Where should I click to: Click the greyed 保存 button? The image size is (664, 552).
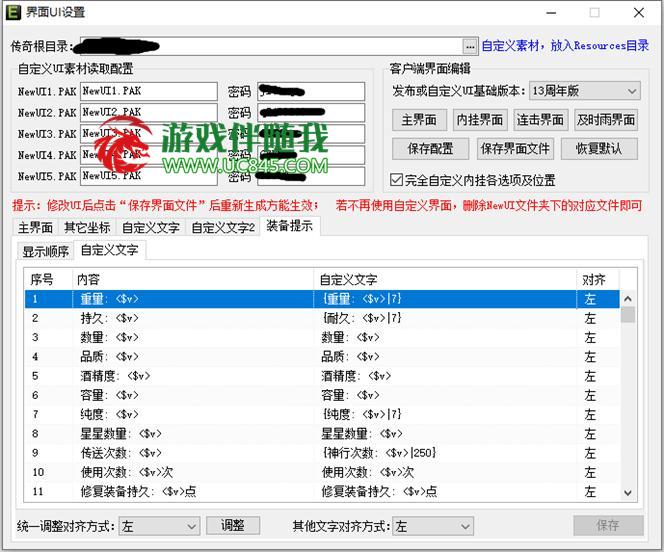click(x=608, y=525)
